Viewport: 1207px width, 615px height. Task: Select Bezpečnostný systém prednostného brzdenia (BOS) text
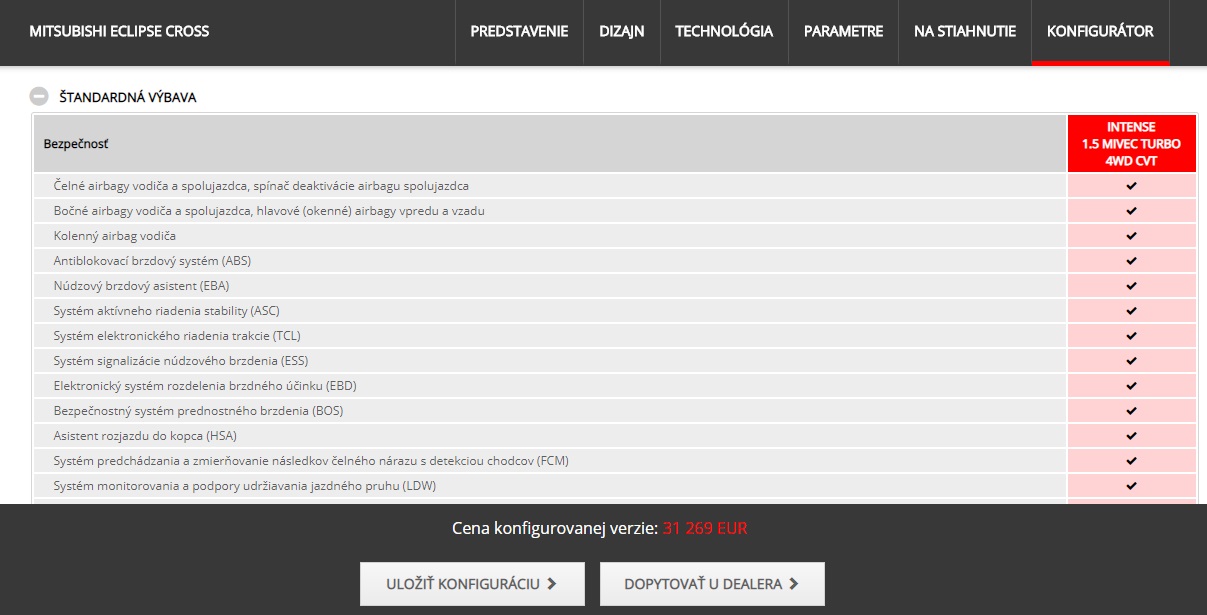click(199, 411)
